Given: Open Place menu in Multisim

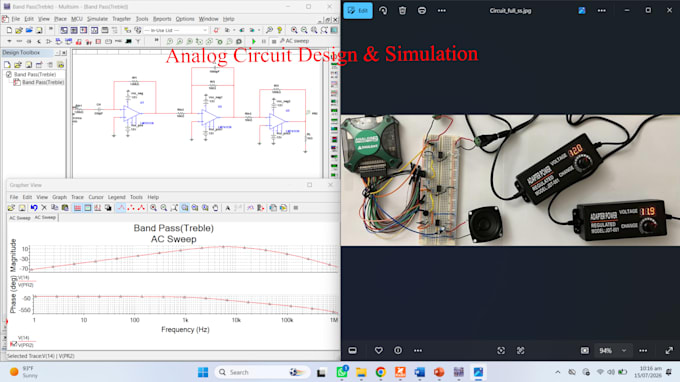Looking at the screenshot, I should click(x=60, y=19).
